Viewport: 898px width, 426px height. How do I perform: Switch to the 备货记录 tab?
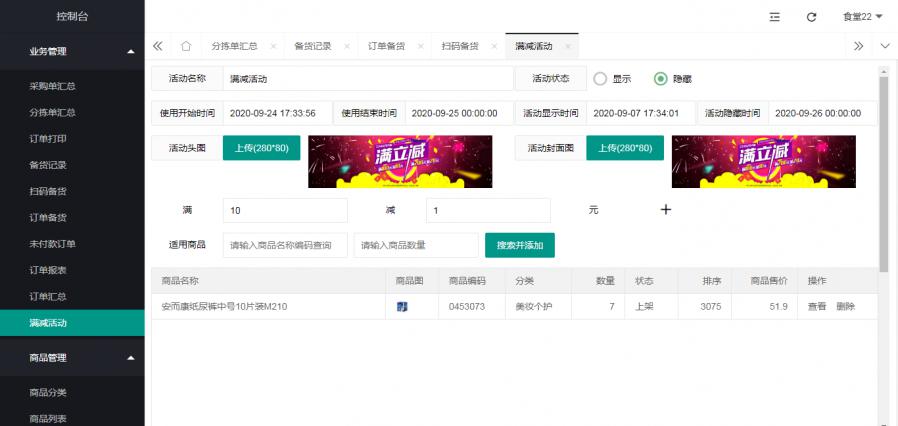(x=313, y=47)
